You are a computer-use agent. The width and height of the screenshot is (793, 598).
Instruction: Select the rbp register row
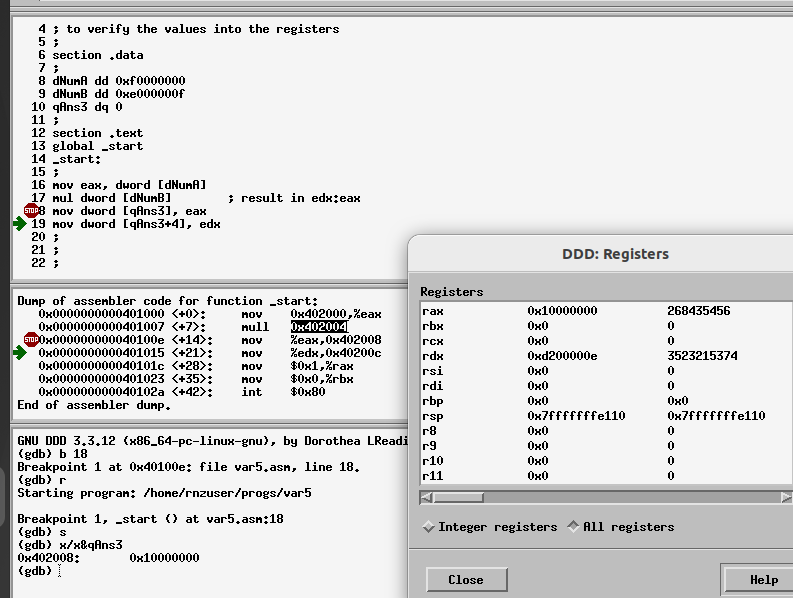click(606, 401)
